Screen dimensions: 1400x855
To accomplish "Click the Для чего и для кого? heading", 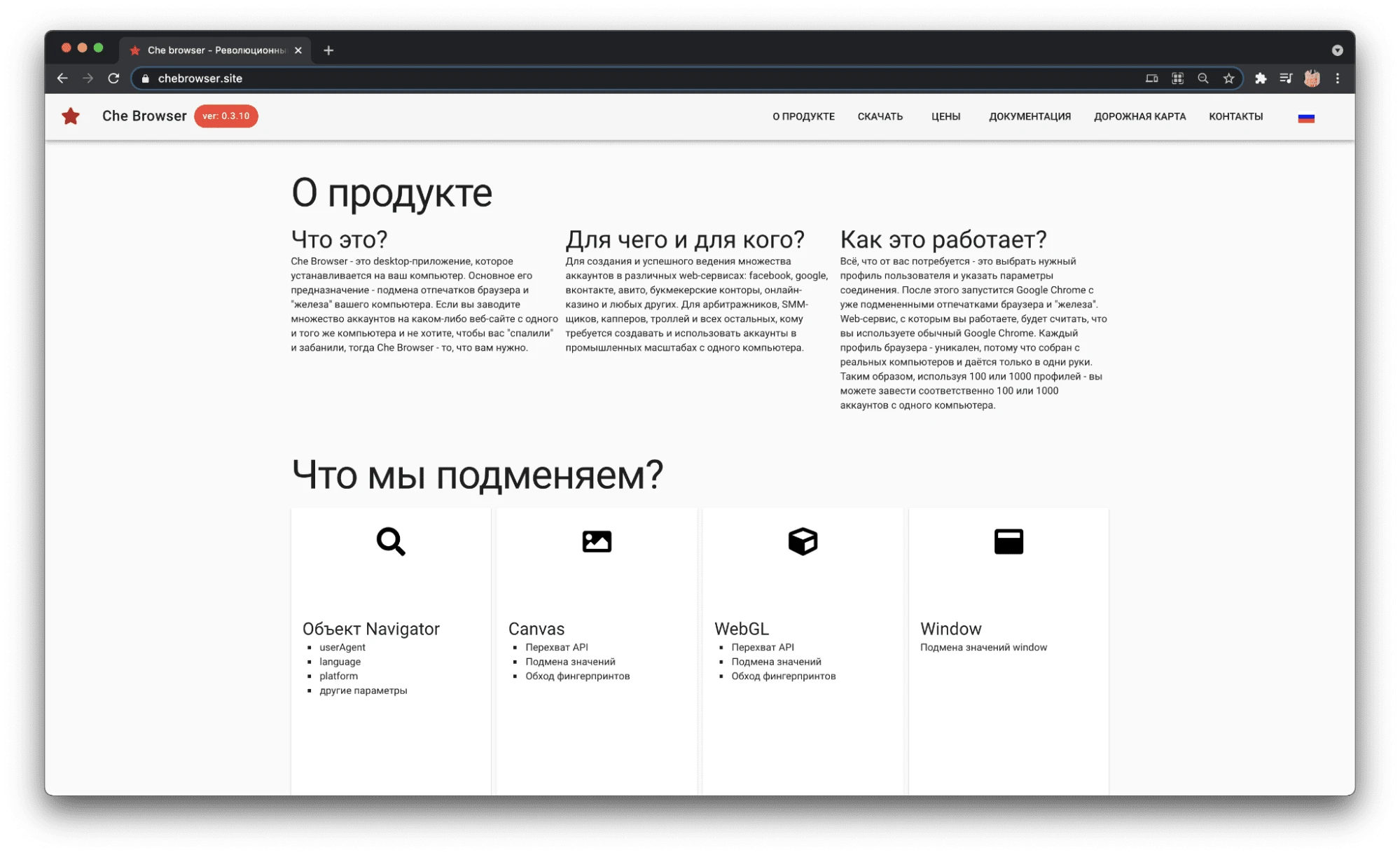I will point(685,239).
